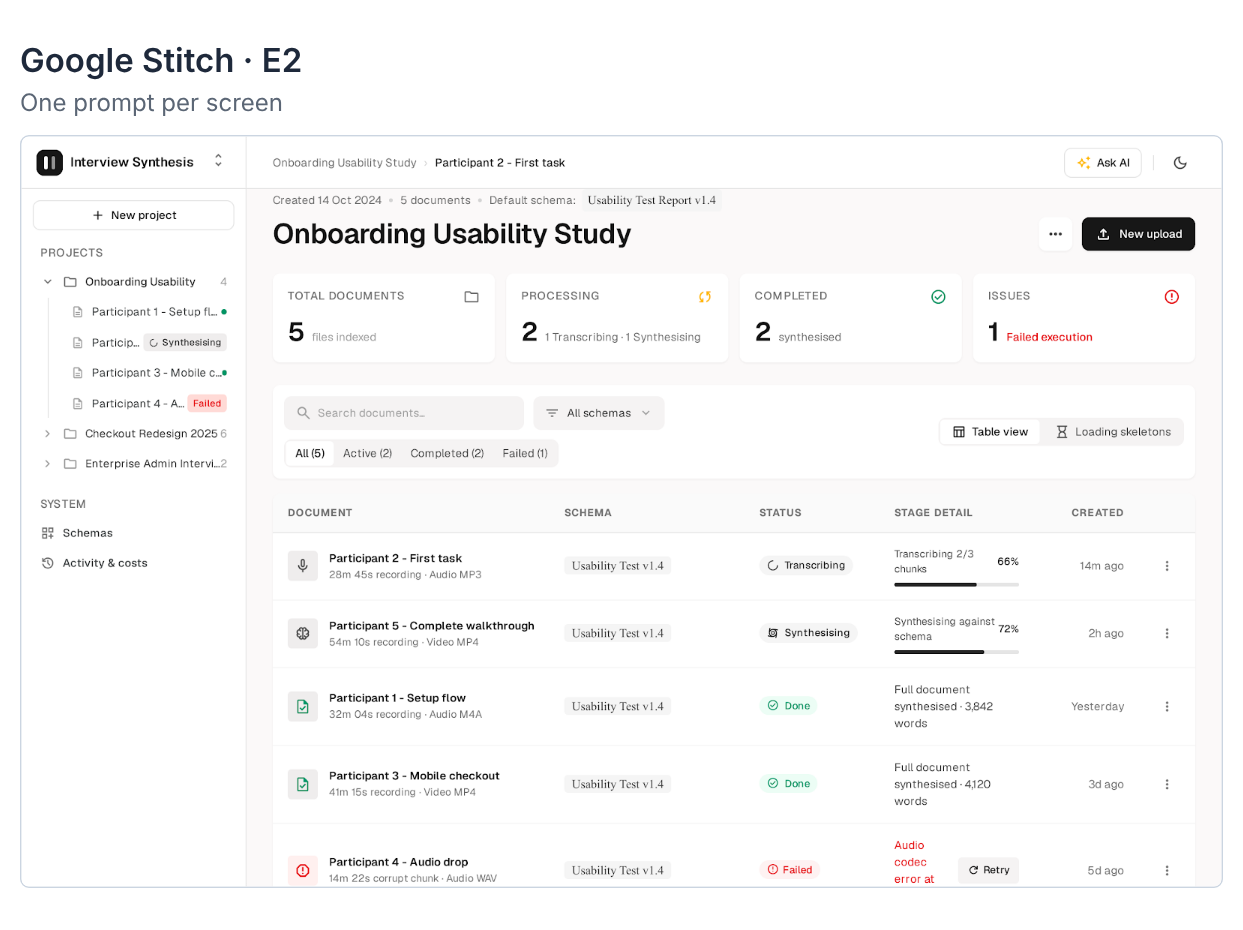Toggle dark mode with moon icon
1243x930 pixels.
pyautogui.click(x=1180, y=163)
